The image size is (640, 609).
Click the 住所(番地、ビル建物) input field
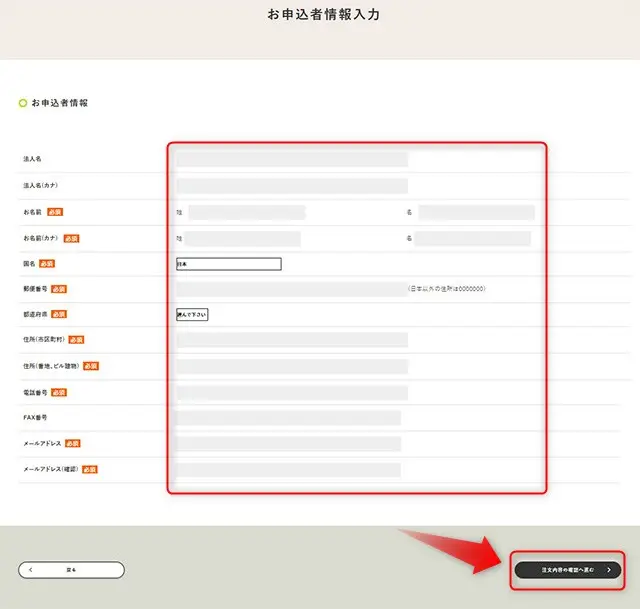point(292,366)
